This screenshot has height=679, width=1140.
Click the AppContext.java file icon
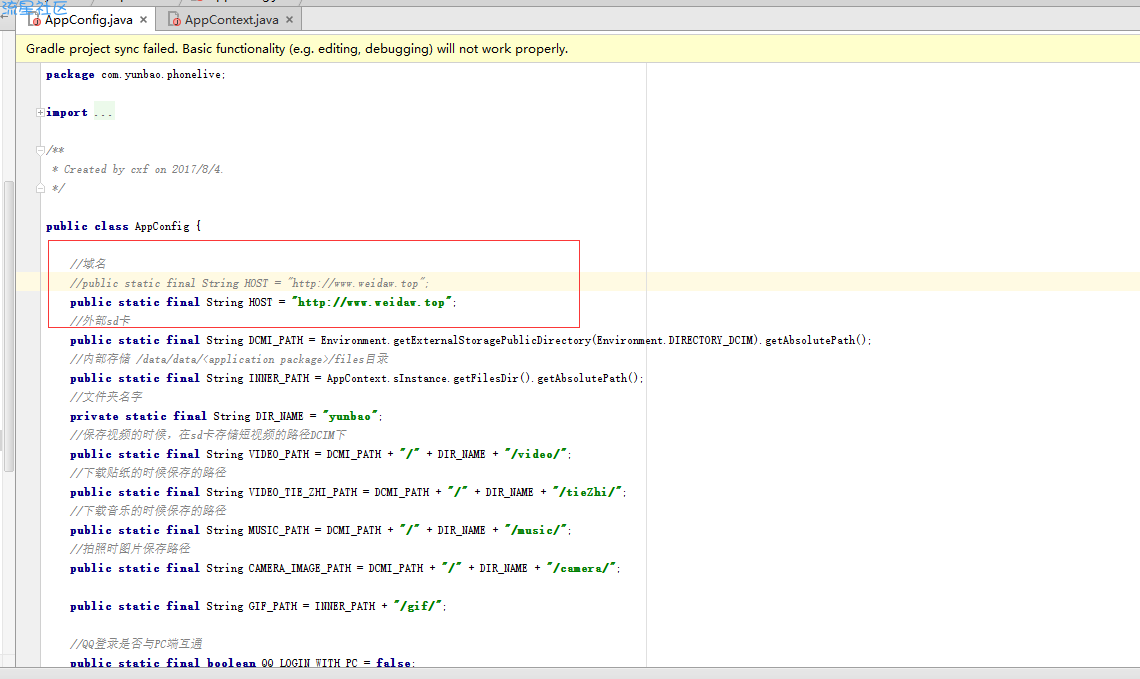point(174,20)
